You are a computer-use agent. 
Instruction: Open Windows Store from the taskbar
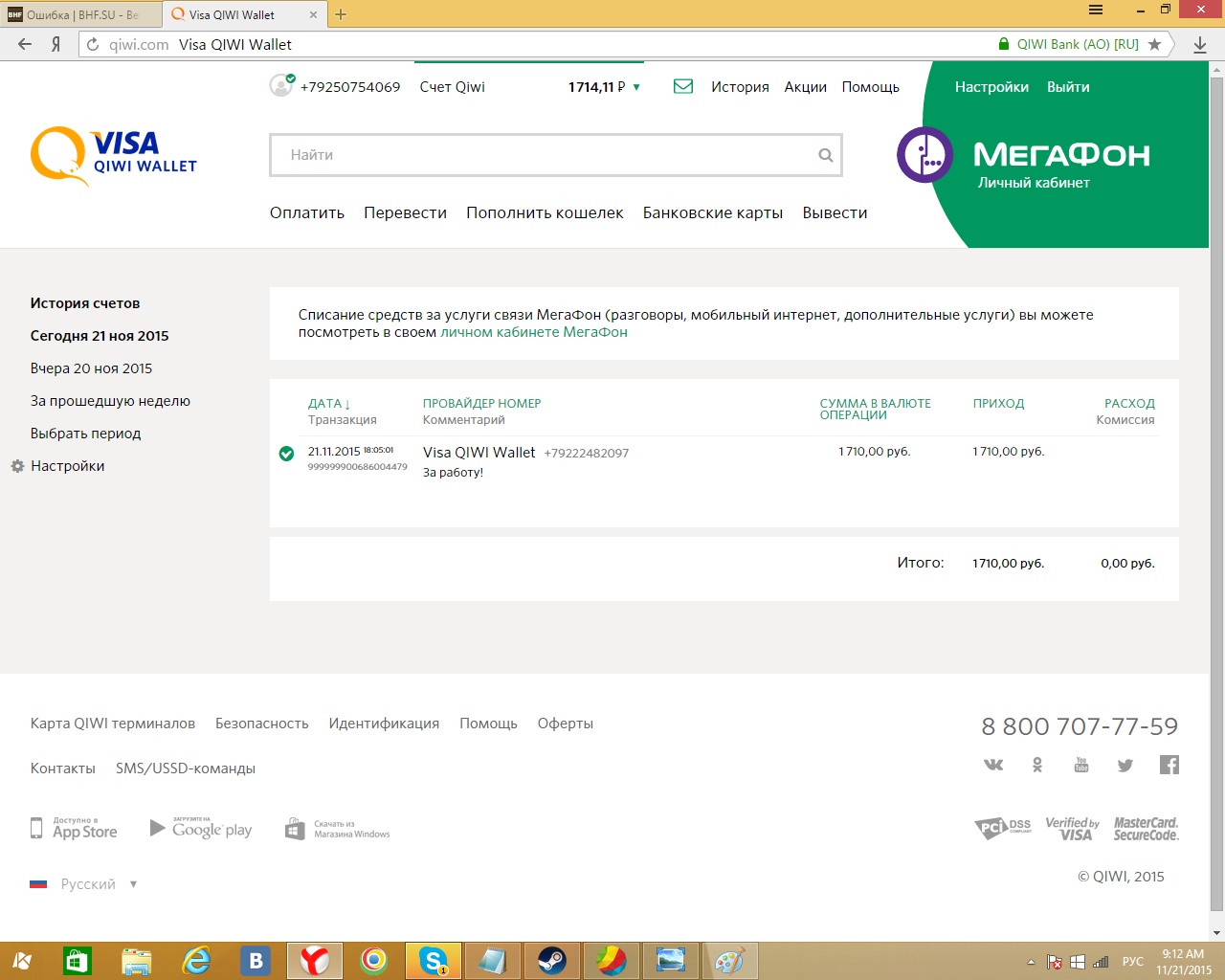click(x=78, y=960)
